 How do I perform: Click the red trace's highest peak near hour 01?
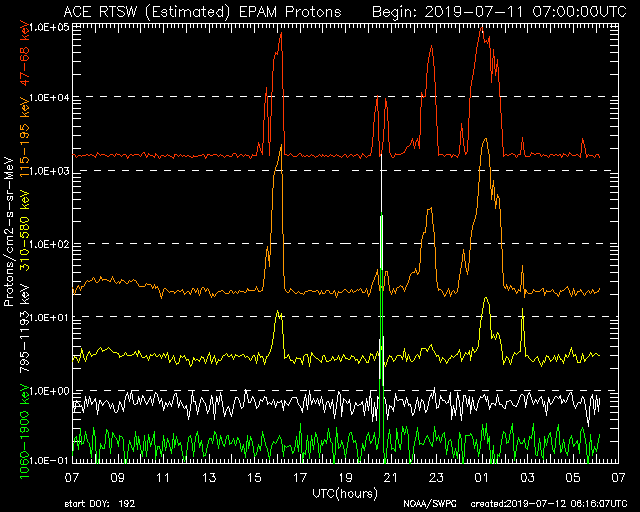(482, 28)
